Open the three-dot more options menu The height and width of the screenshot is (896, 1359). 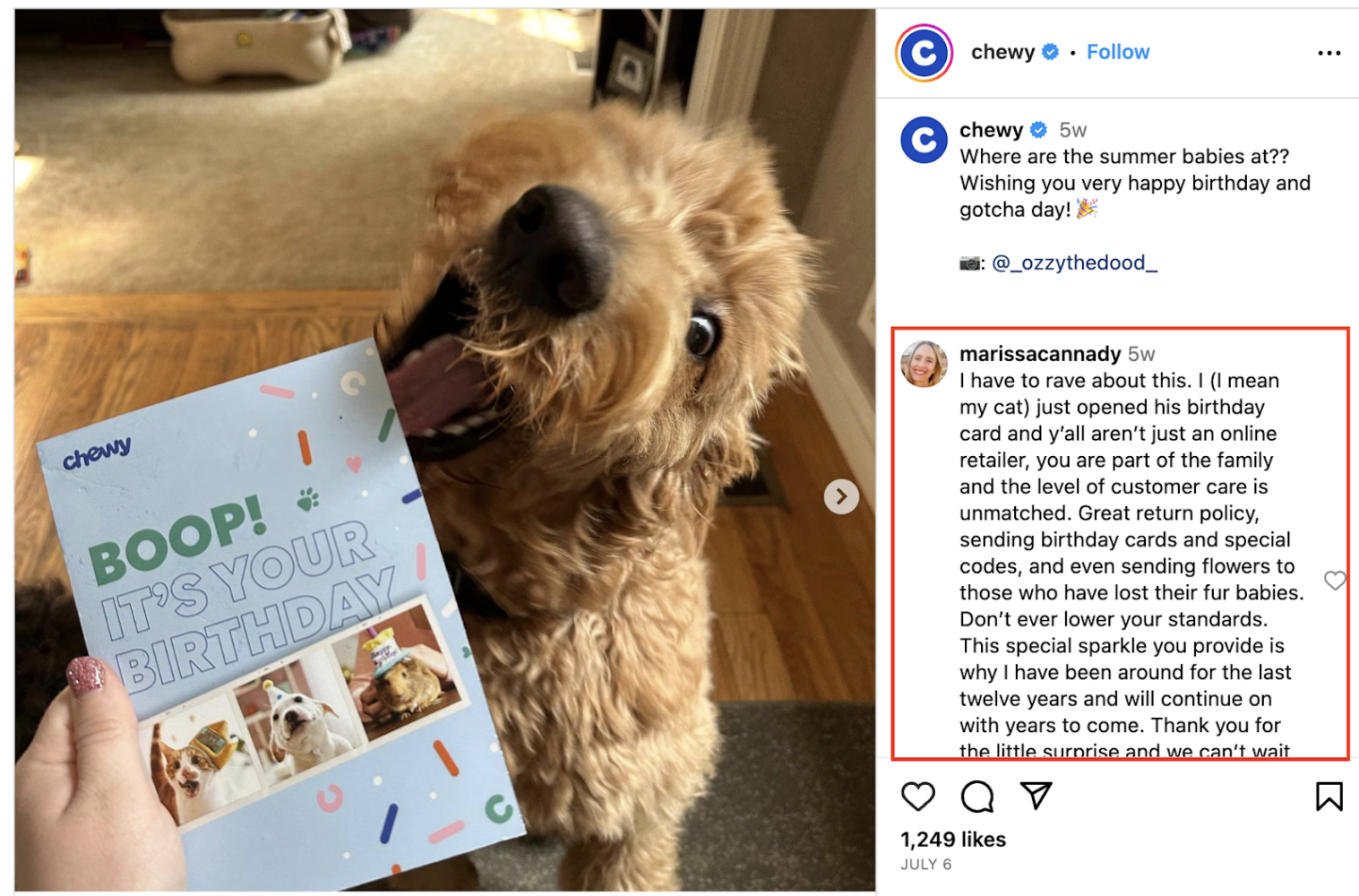(1329, 53)
